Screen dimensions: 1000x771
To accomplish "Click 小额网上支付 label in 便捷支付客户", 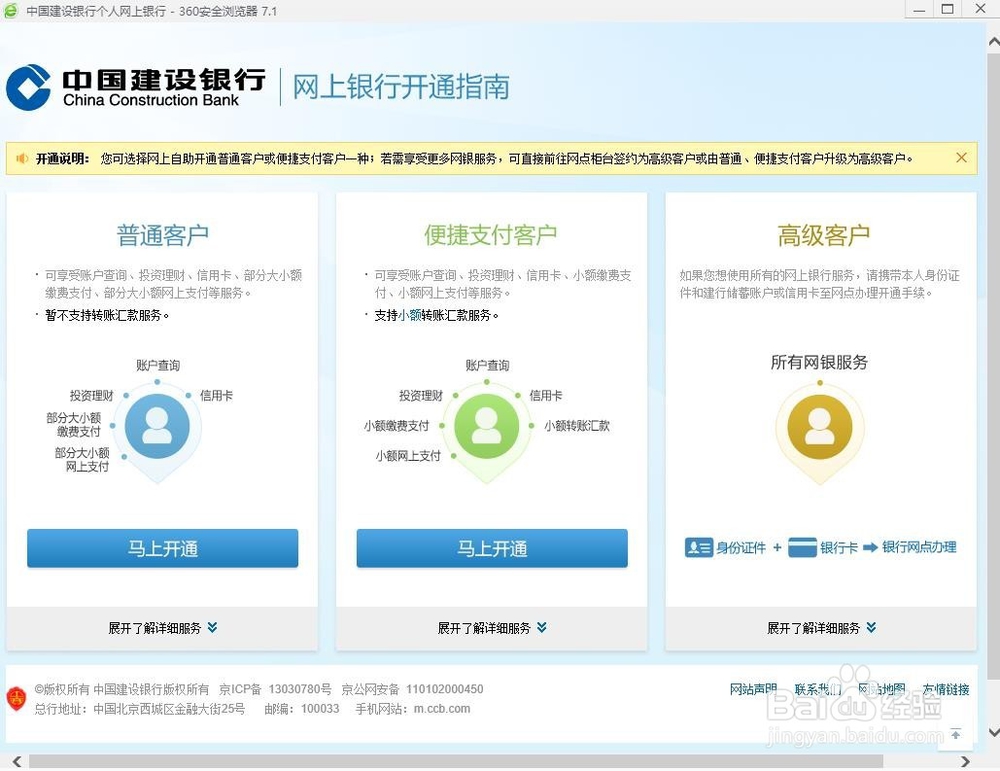I will pos(408,456).
